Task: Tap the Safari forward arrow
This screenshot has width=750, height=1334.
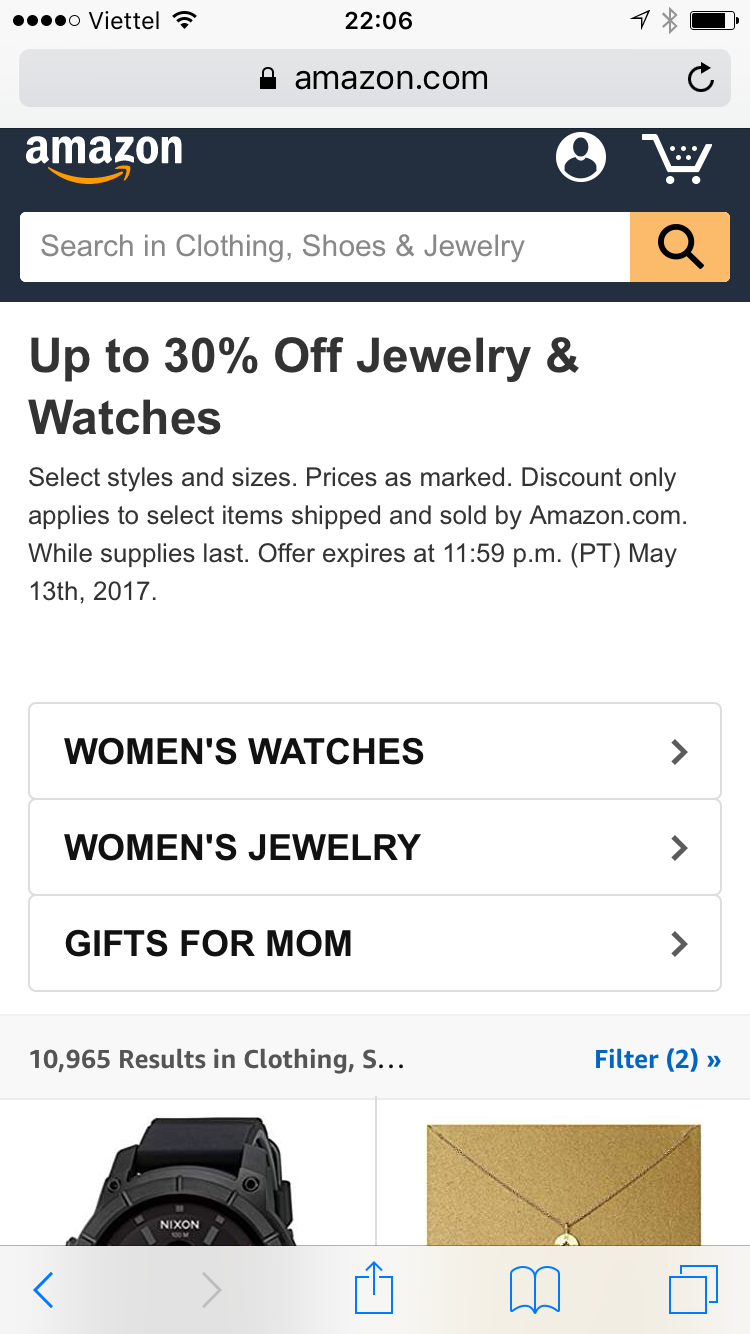Action: [x=211, y=1290]
